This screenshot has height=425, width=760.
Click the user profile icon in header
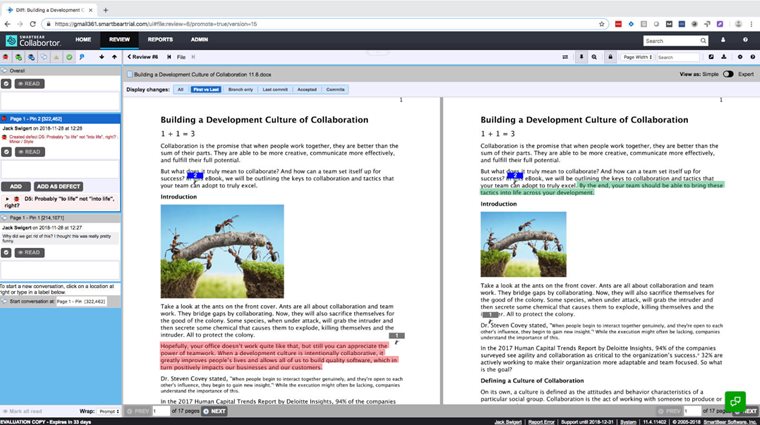pos(723,40)
